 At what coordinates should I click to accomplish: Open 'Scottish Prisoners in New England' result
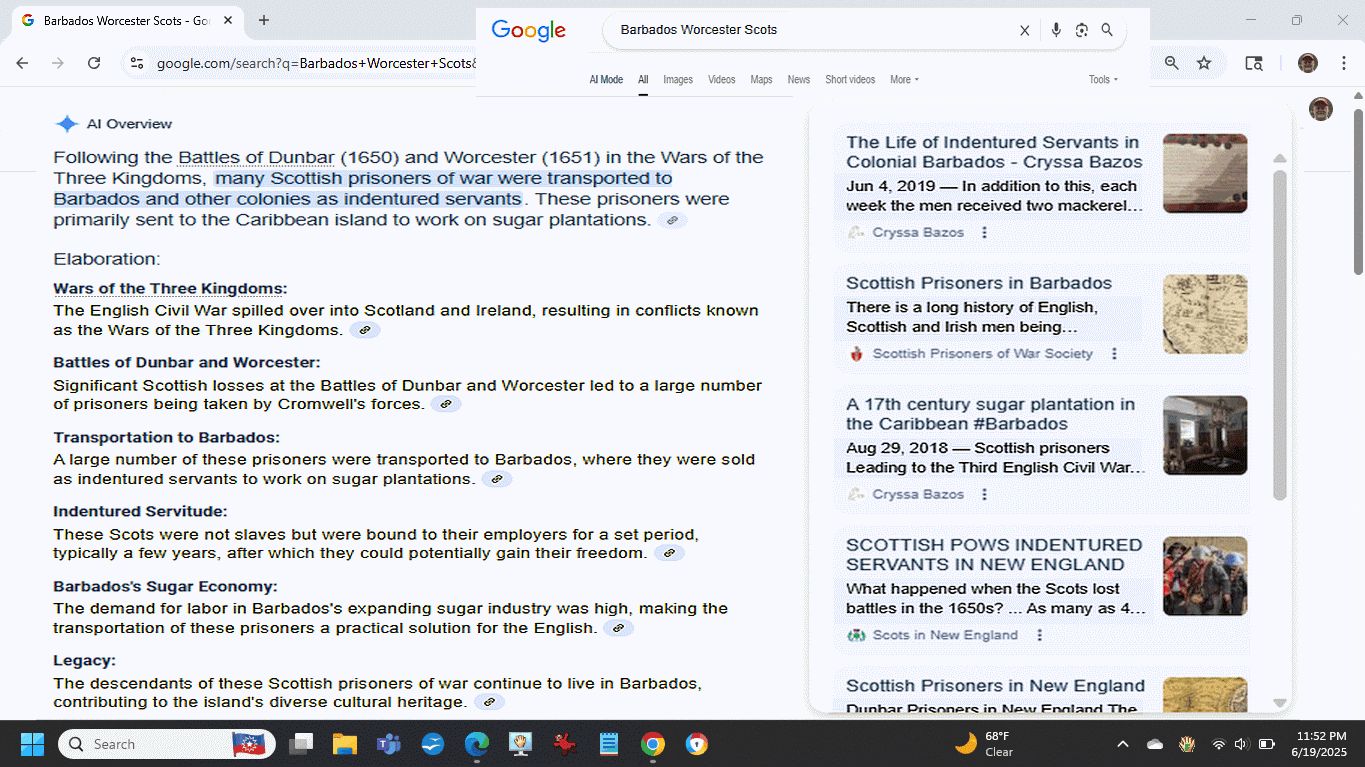995,686
